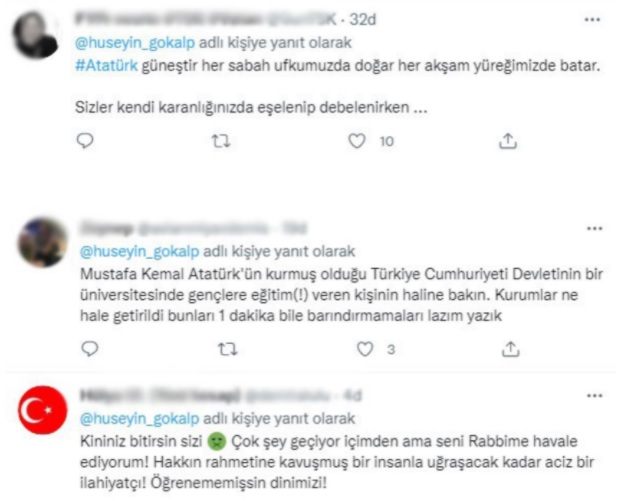Image resolution: width=617 pixels, height=501 pixels.
Task: Open @huseyin_gokalp mention in second tweet
Action: (x=140, y=251)
